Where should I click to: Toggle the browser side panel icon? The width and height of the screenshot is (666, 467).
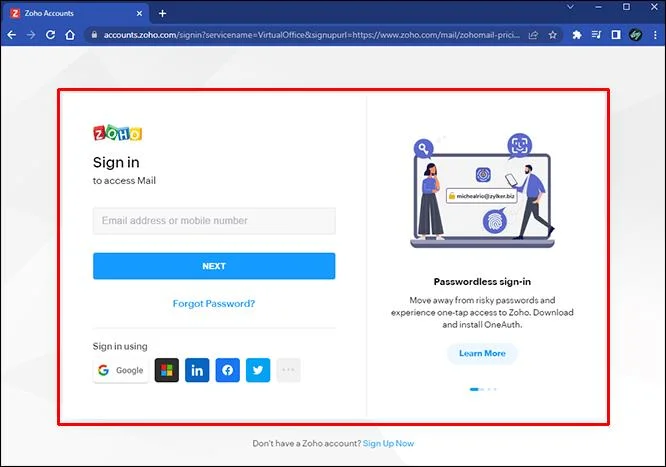(x=615, y=35)
